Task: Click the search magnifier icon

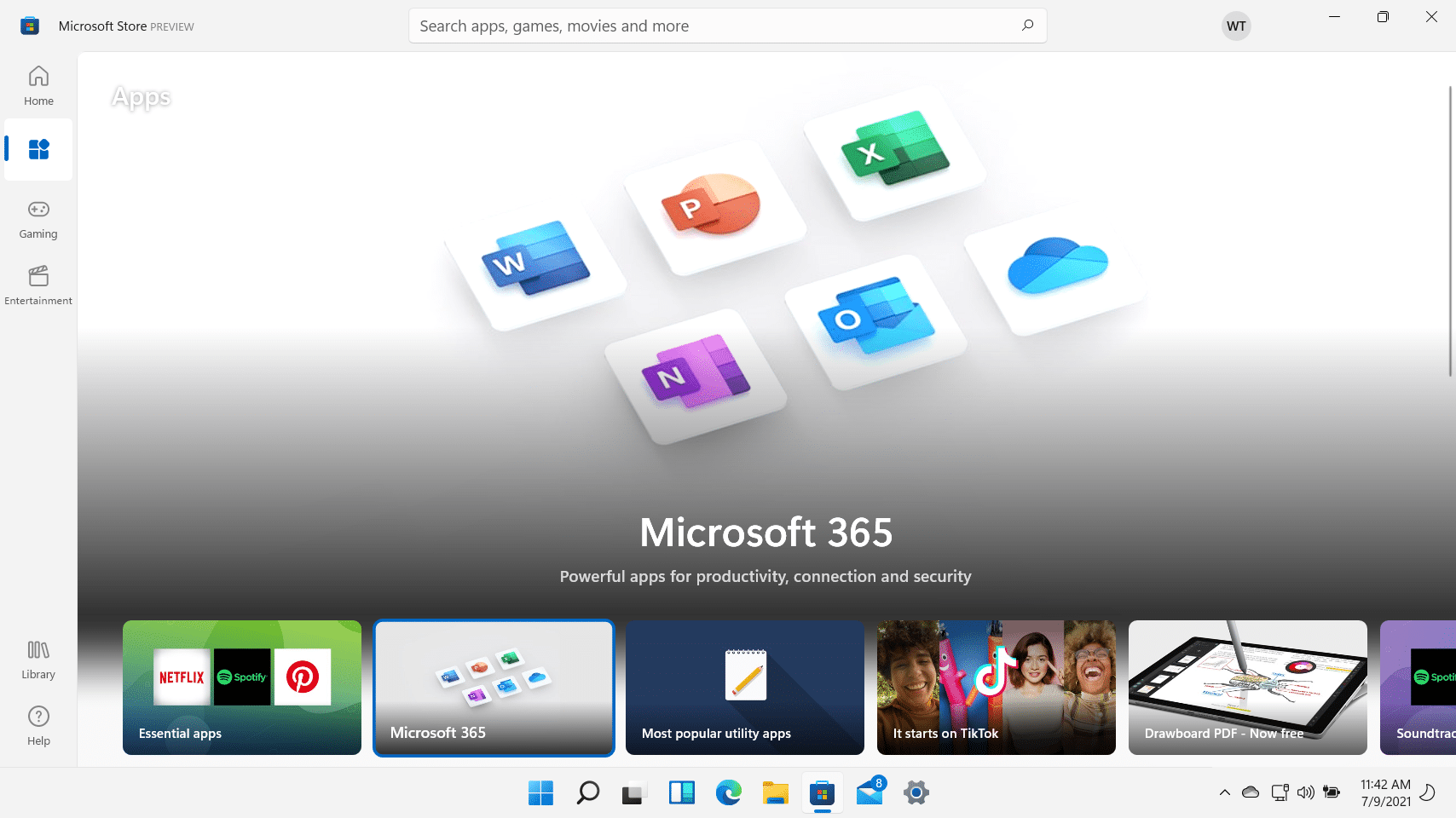Action: point(1027,26)
